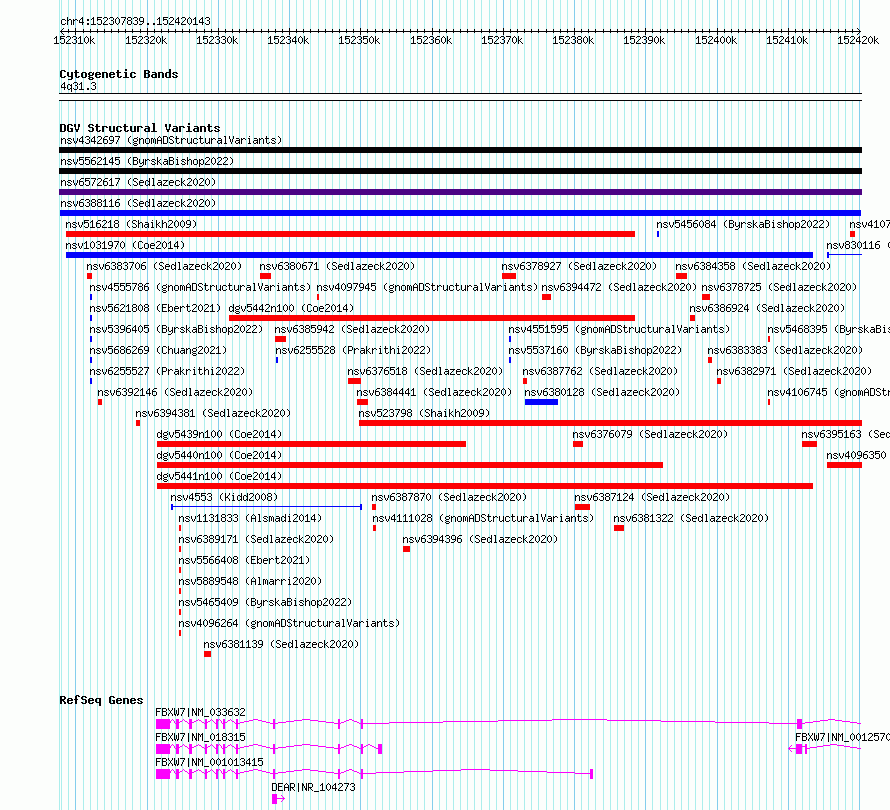Click the dgv5441n100 (Coe2014) red bar

pos(485,486)
